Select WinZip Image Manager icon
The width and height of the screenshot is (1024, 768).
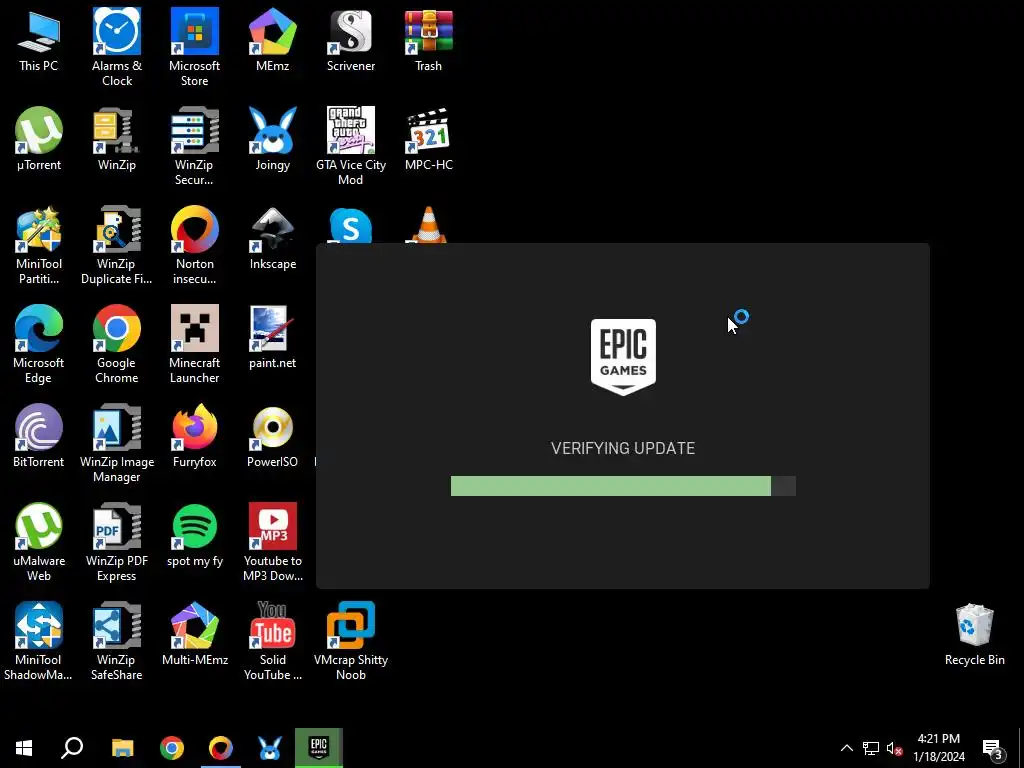tap(117, 443)
